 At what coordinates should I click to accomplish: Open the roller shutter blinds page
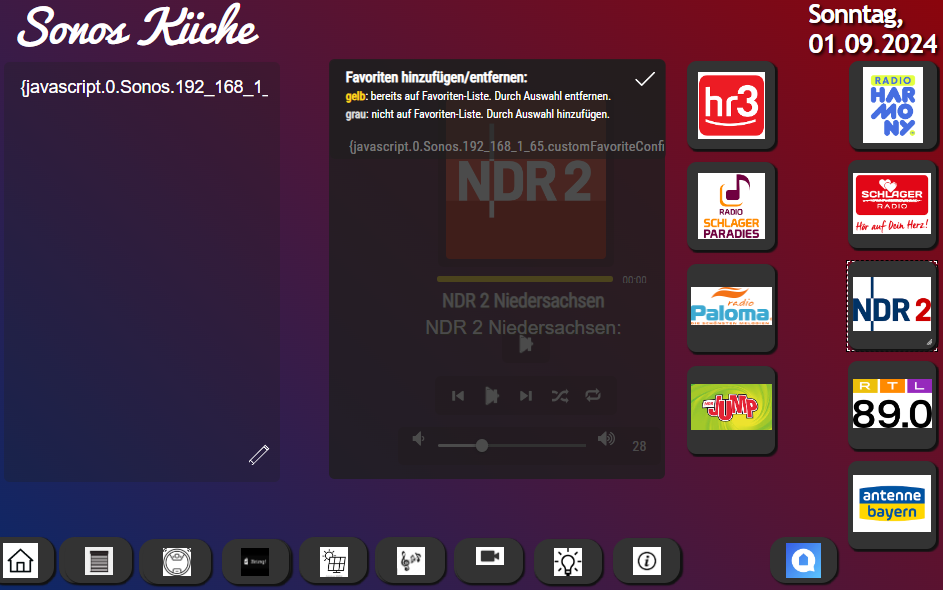click(x=97, y=561)
